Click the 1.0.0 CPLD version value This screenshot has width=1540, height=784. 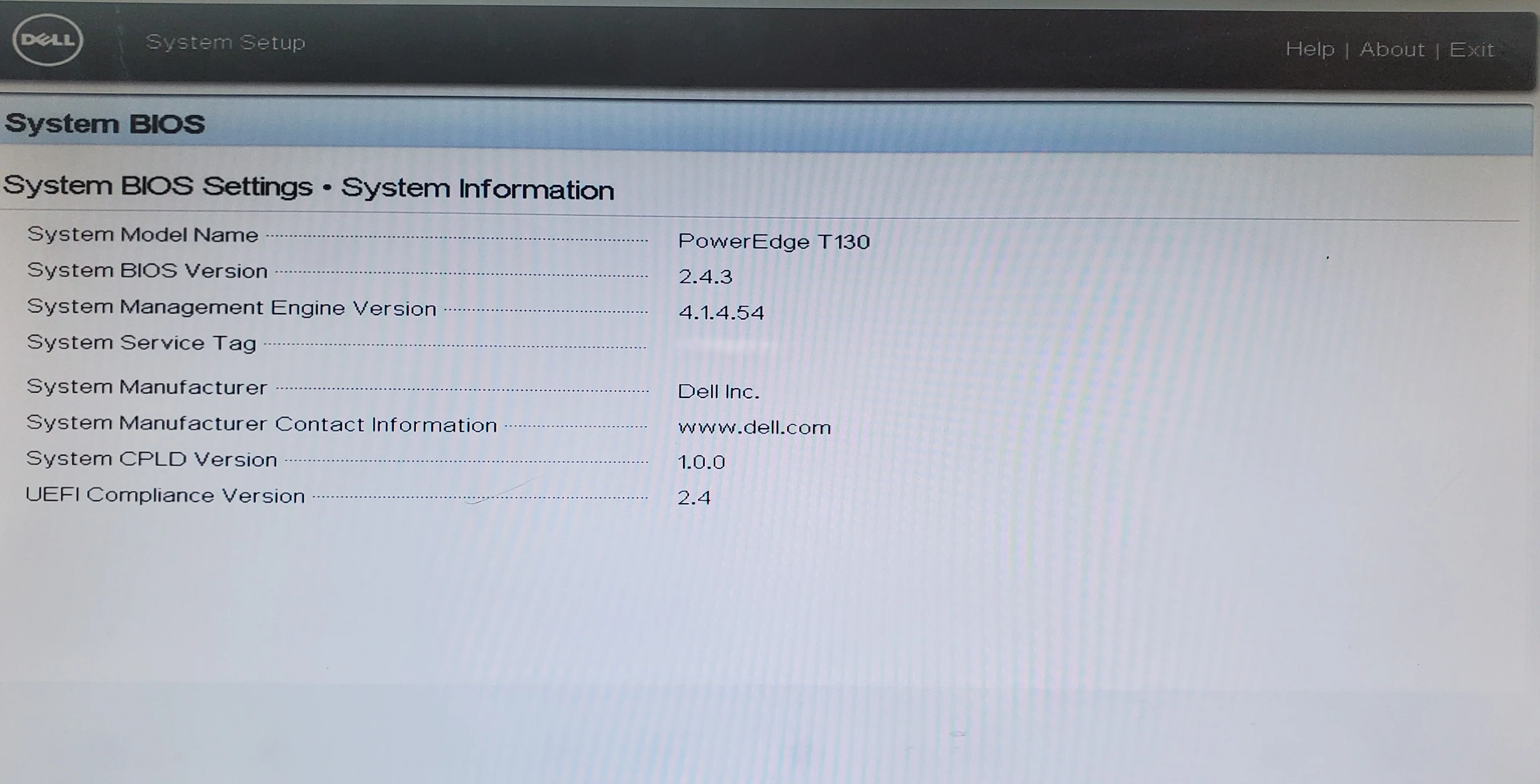coord(701,462)
